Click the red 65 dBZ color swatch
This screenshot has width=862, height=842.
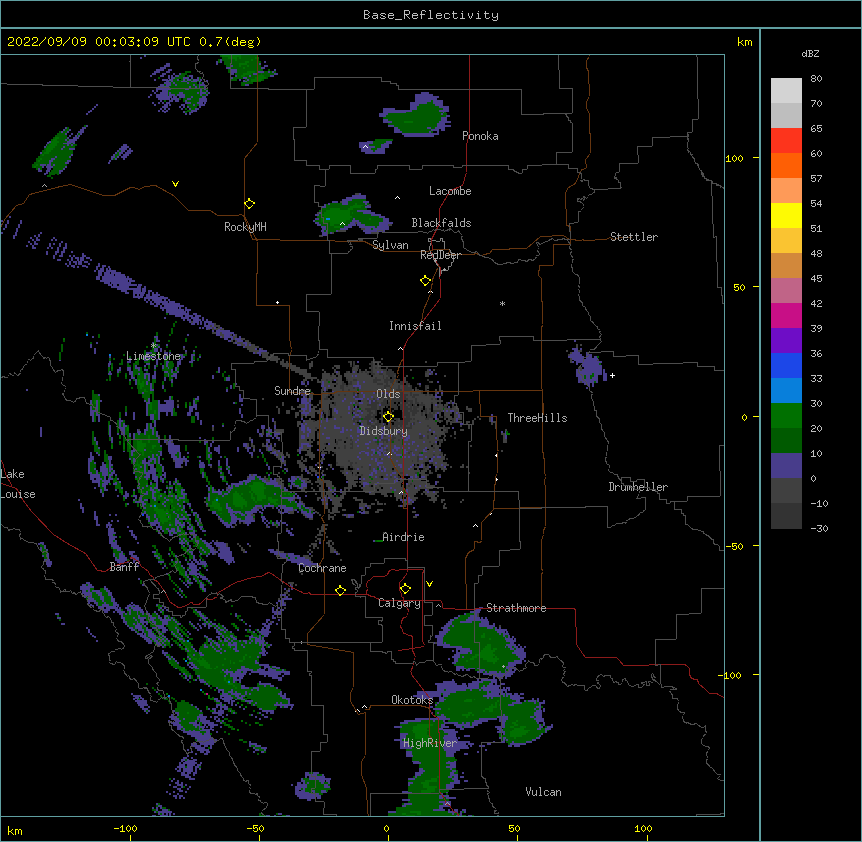tap(786, 141)
